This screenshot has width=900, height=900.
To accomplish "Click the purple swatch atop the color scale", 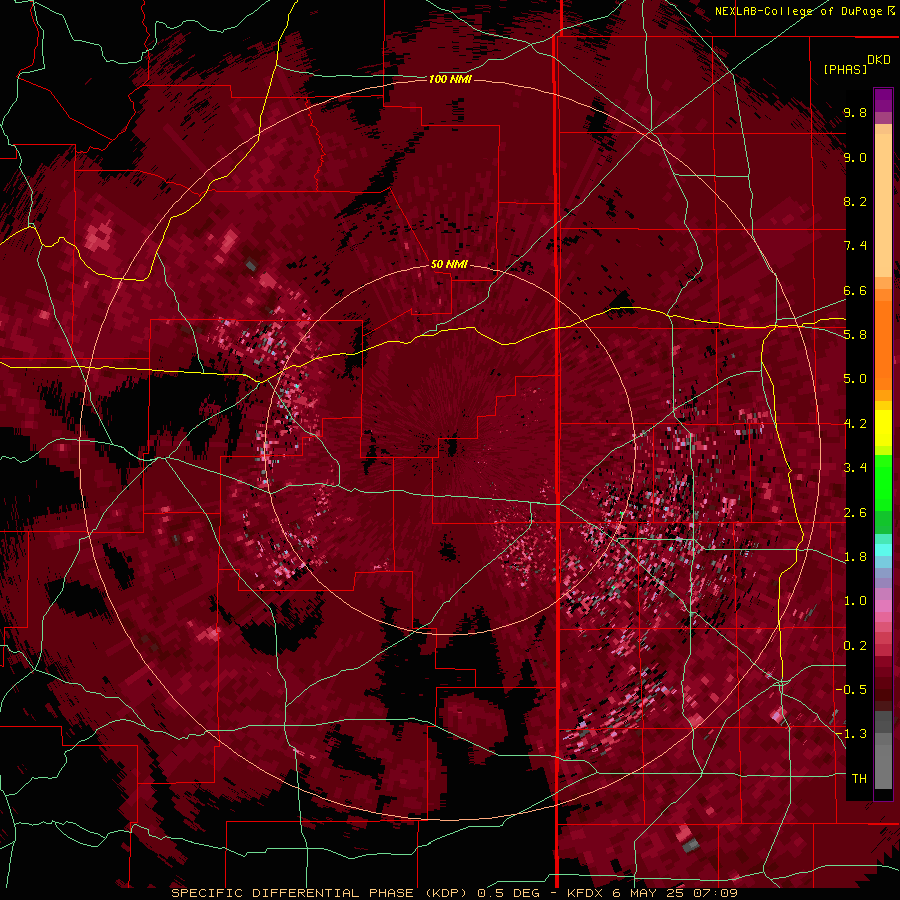I will click(x=883, y=100).
